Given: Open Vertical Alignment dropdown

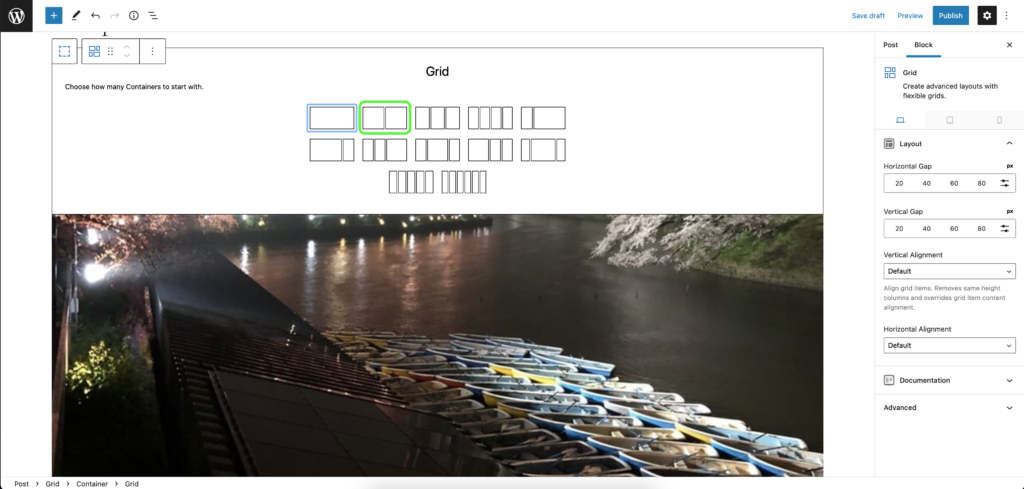Looking at the screenshot, I should [x=950, y=271].
